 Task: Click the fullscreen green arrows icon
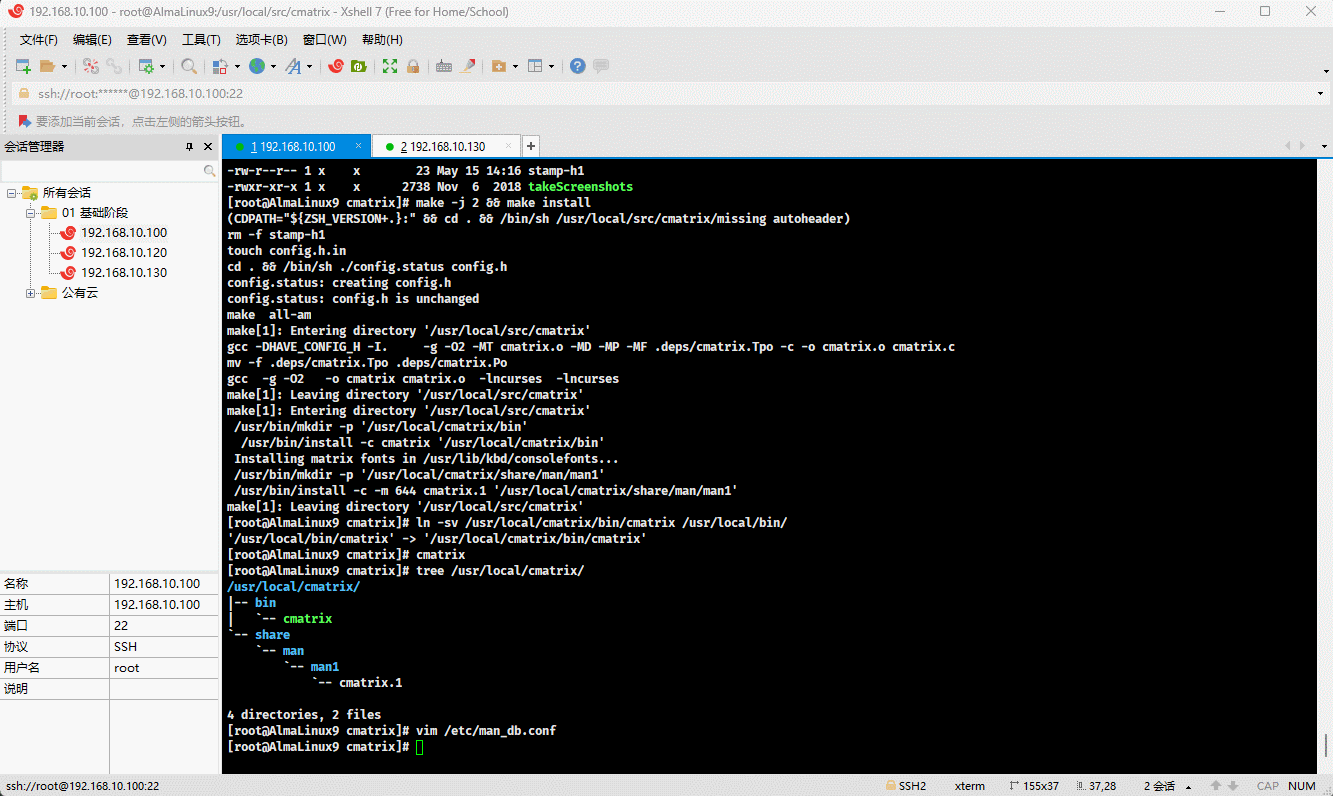tap(390, 66)
